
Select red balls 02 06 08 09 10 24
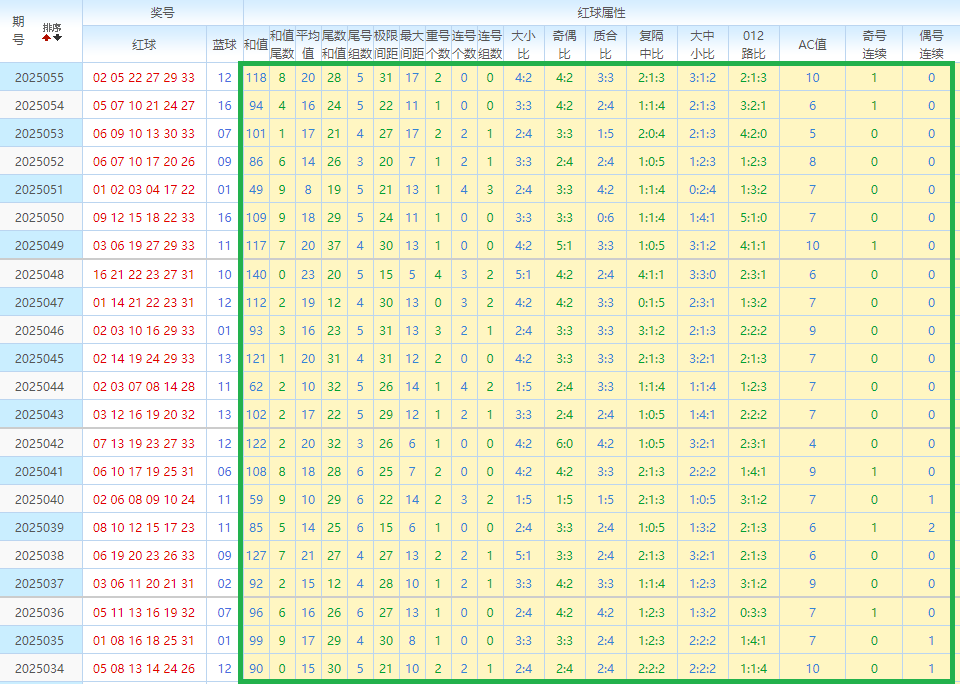[x=144, y=500]
